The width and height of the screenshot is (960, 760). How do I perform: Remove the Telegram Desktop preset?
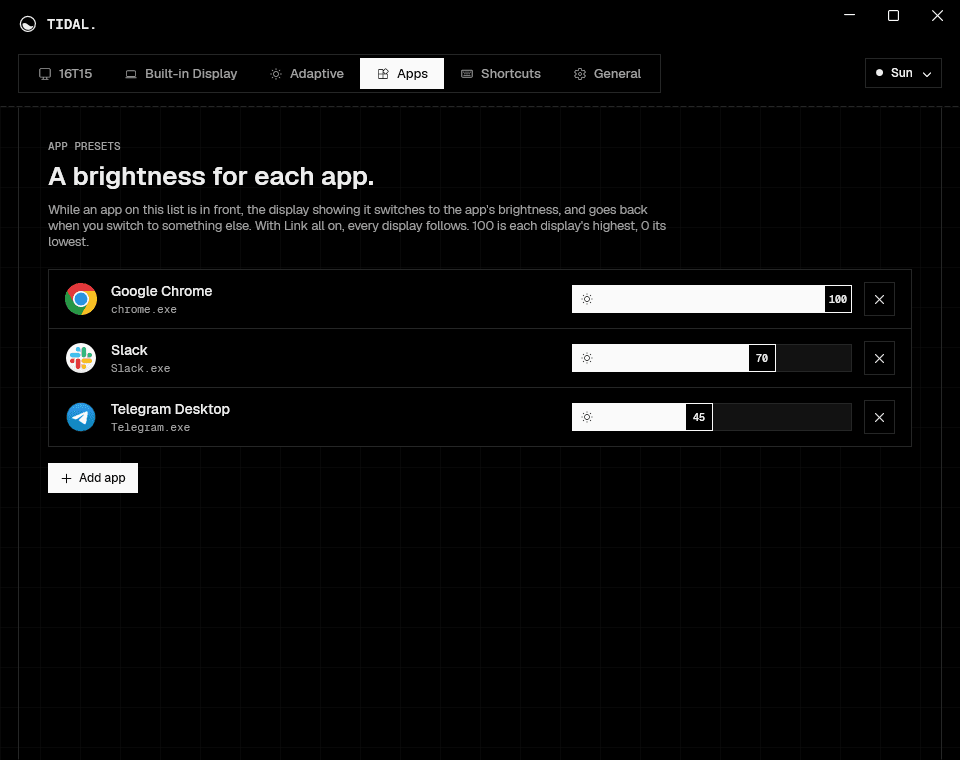click(879, 417)
